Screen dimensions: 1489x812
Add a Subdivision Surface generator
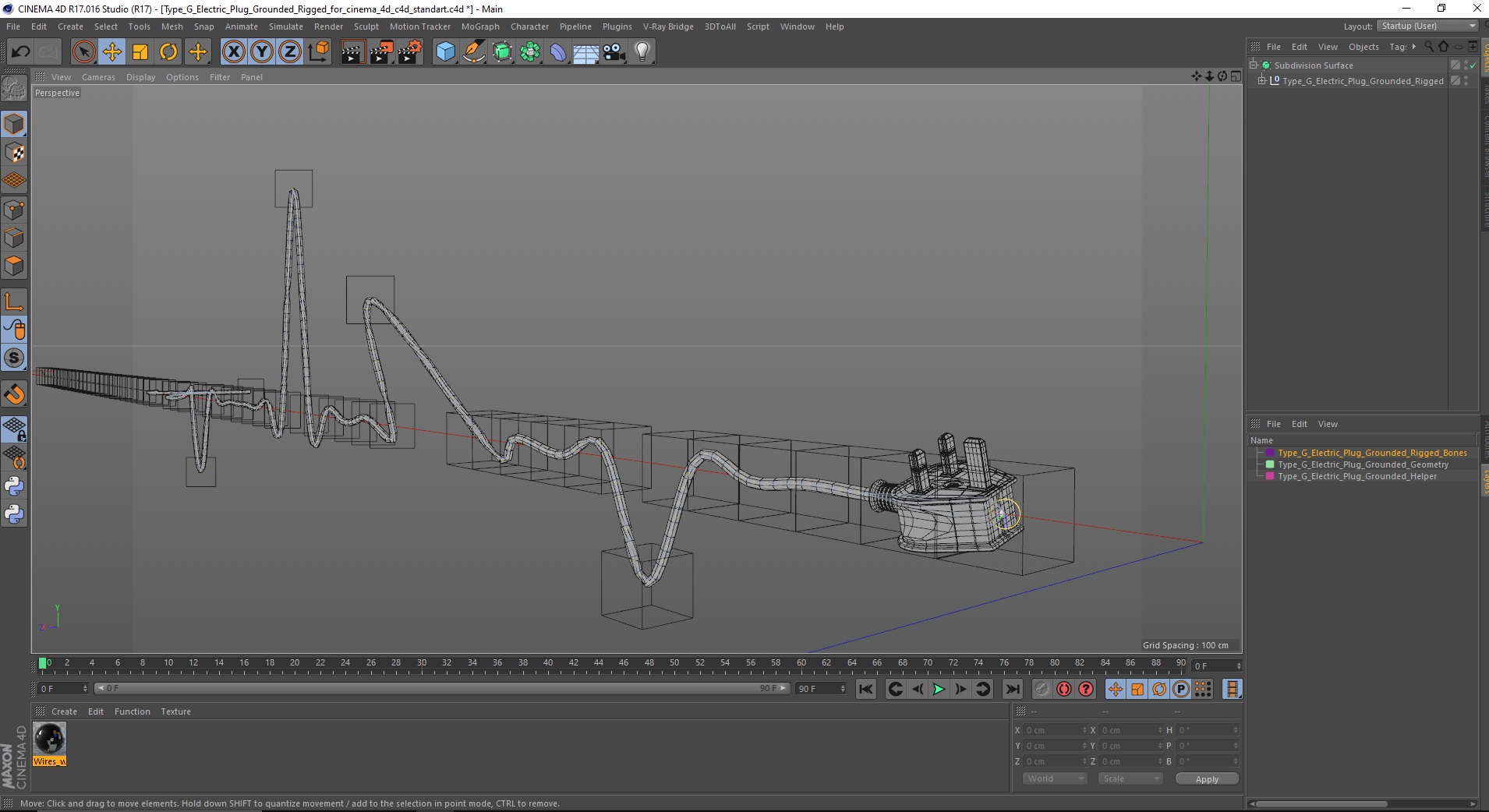[503, 52]
